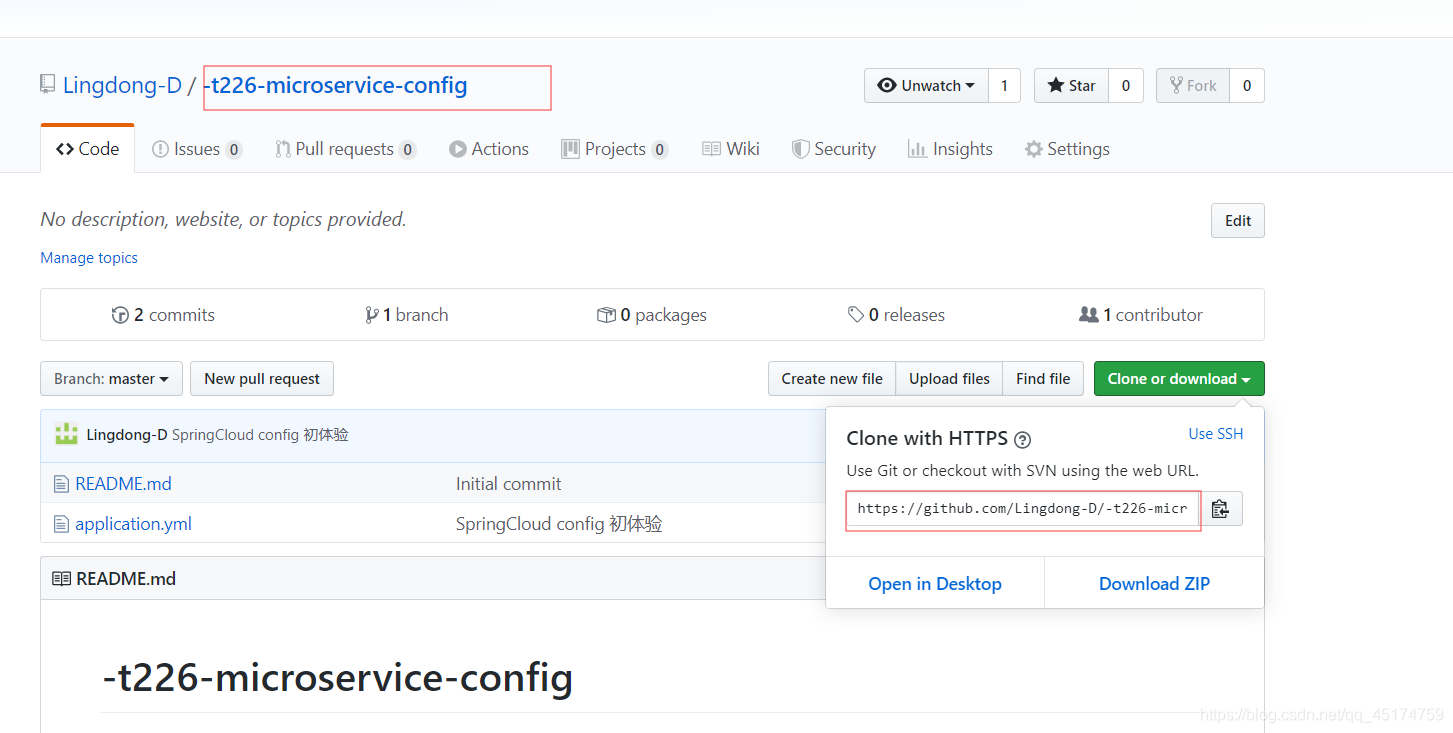Open the Projects tab
1453x733 pixels.
tap(615, 149)
